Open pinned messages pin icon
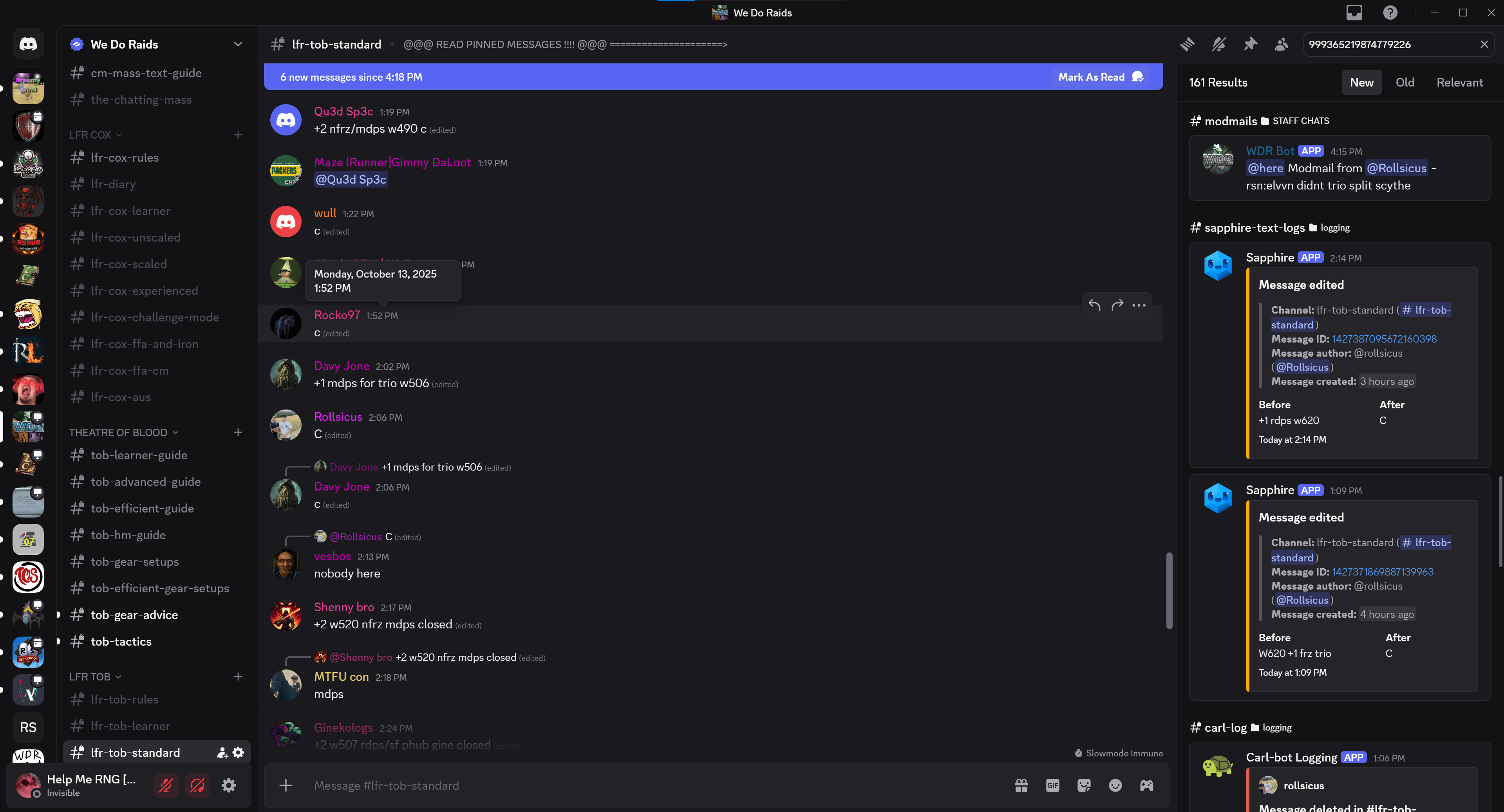The height and width of the screenshot is (812, 1504). tap(1250, 44)
